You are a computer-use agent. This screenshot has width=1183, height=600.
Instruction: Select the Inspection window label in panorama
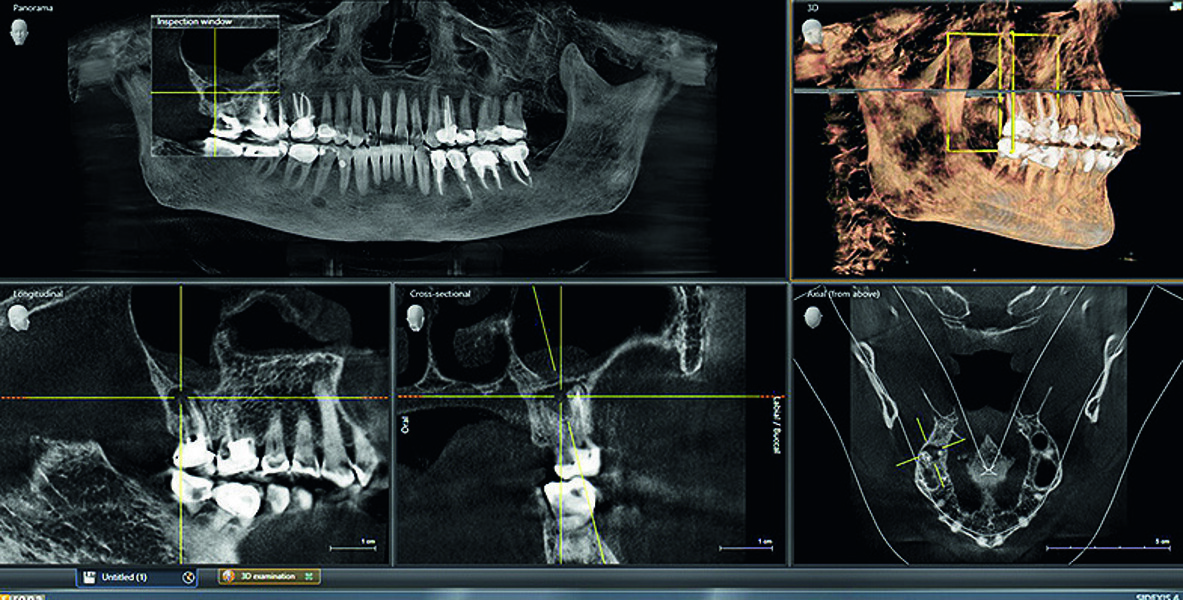click(x=192, y=21)
